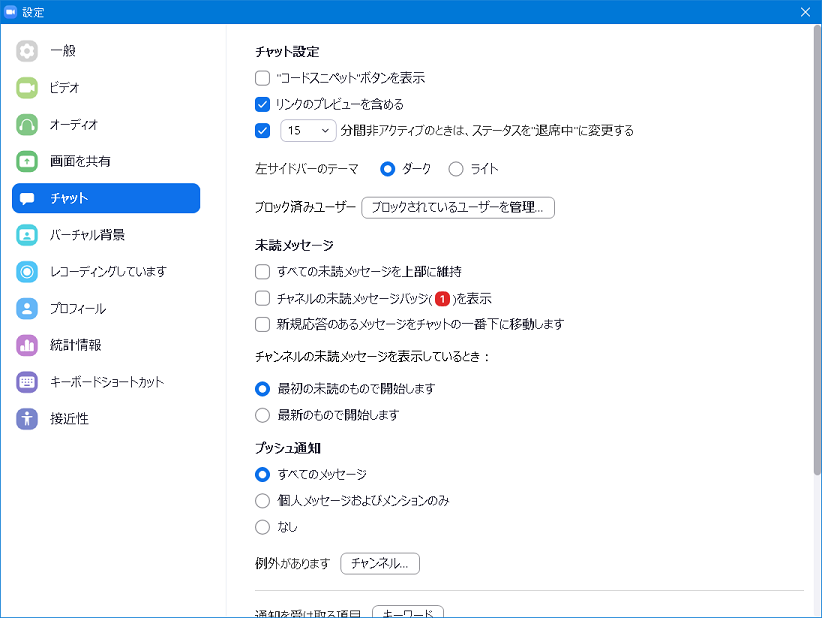The image size is (822, 618).
Task: Click the Keyboard Shortcuts (キーボードショートカット) icon
Action: coord(27,382)
